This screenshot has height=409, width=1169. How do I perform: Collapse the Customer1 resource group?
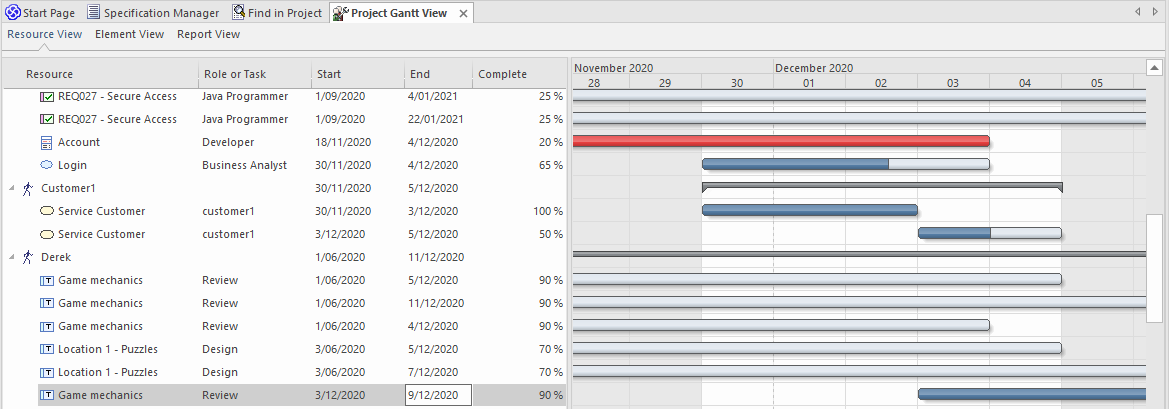click(x=11, y=188)
